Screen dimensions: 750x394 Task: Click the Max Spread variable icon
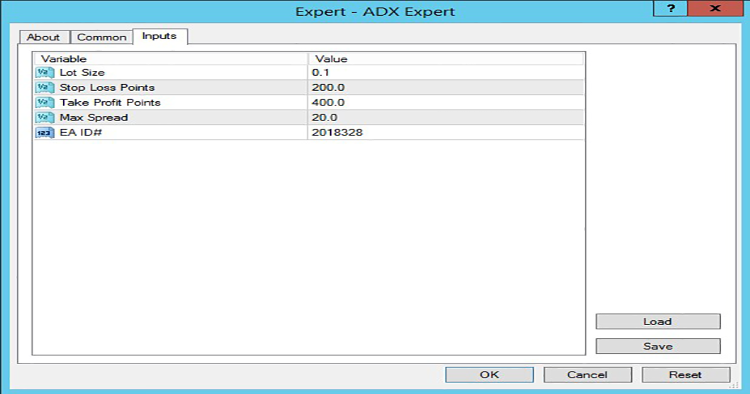click(44, 118)
